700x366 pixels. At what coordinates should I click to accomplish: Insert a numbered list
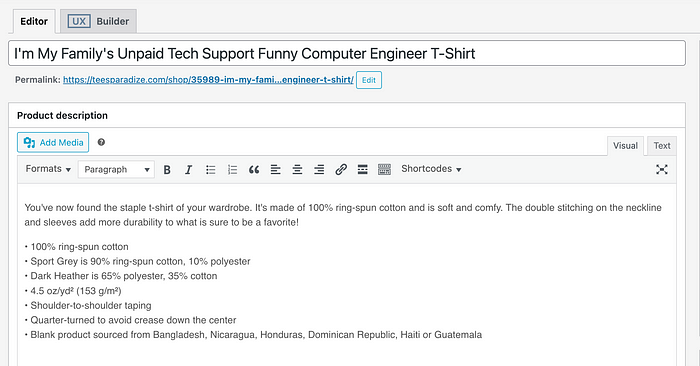tap(232, 170)
